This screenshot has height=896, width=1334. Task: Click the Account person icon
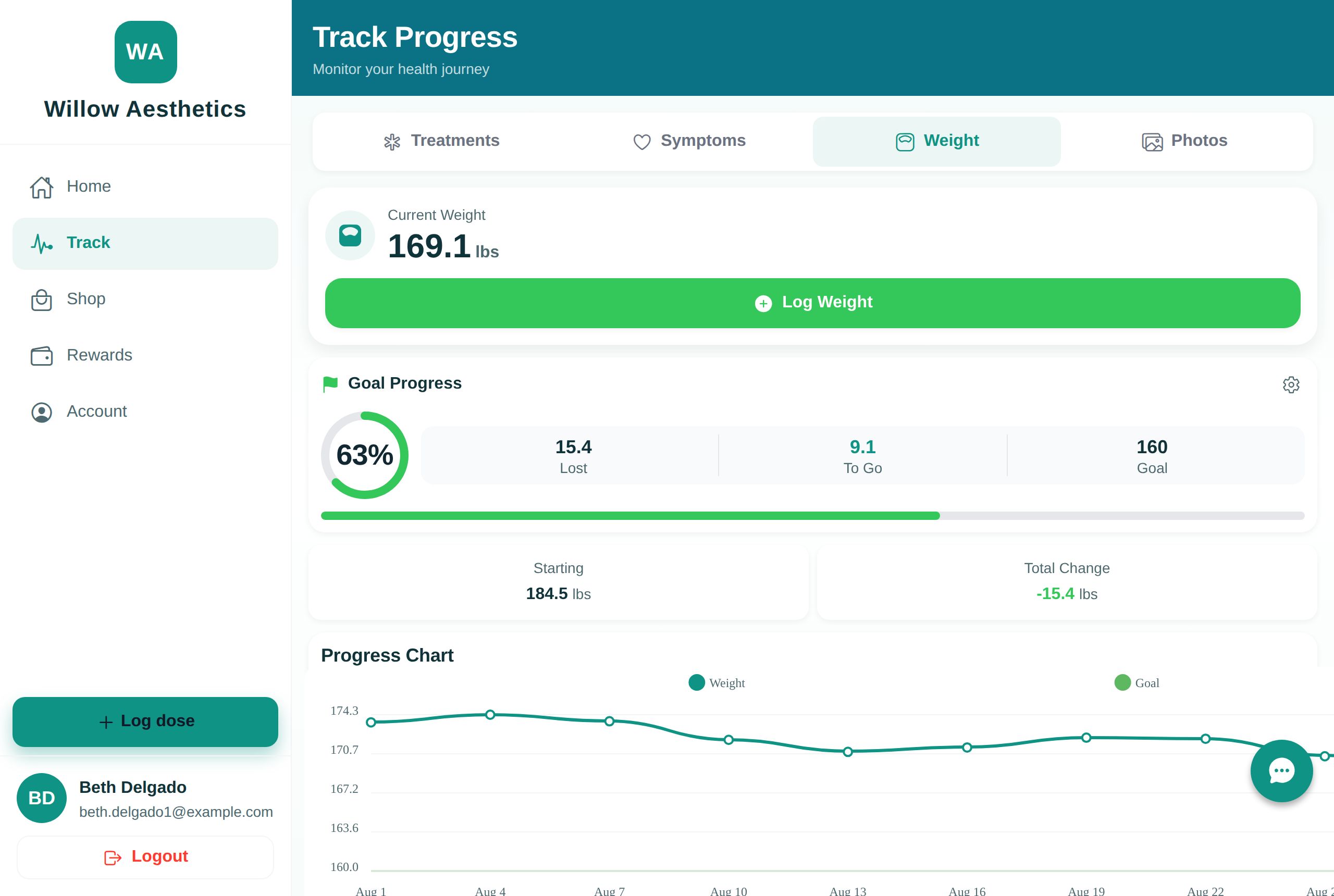pyautogui.click(x=42, y=412)
